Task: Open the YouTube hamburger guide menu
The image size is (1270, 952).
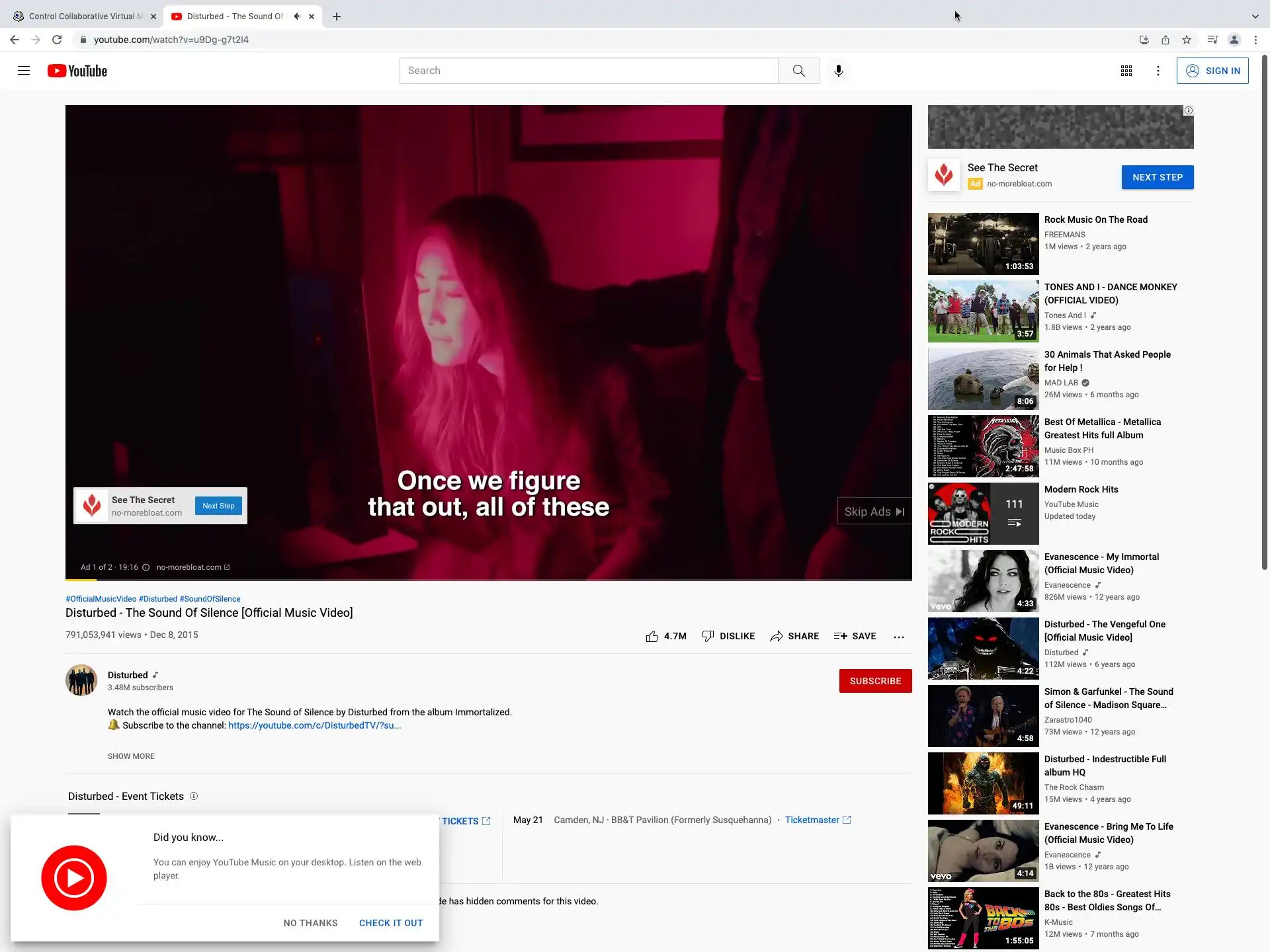Action: click(x=24, y=71)
